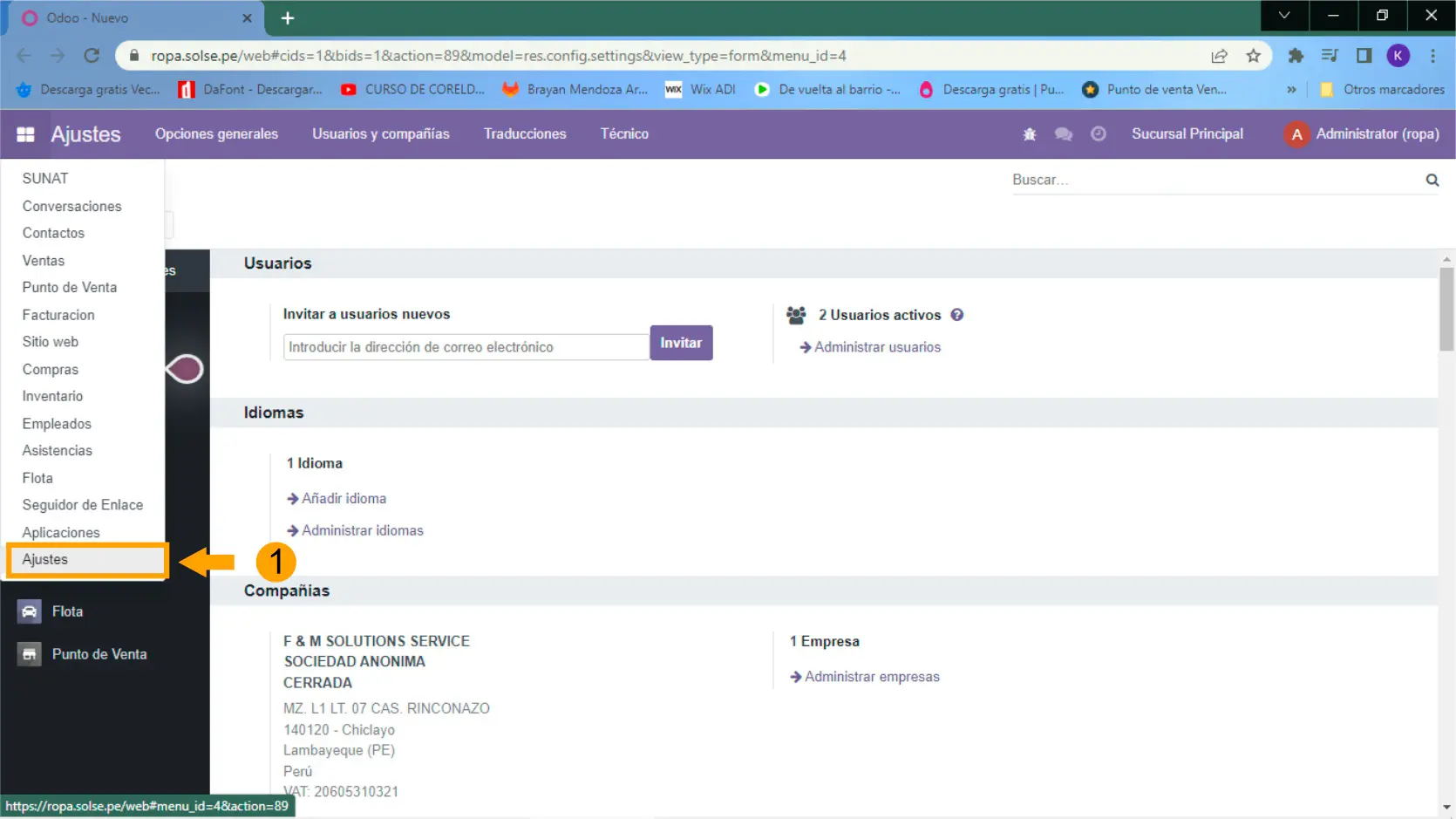Open the Administrar usuarios link

pyautogui.click(x=877, y=347)
